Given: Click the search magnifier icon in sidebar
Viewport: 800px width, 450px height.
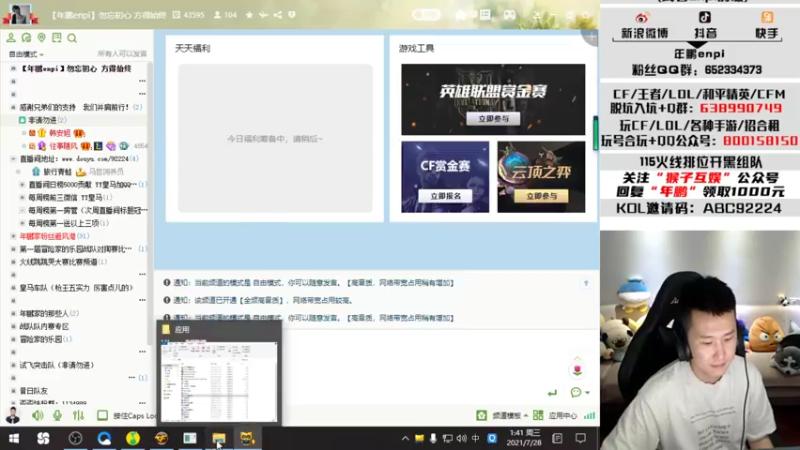Looking at the screenshot, I should click(72, 38).
